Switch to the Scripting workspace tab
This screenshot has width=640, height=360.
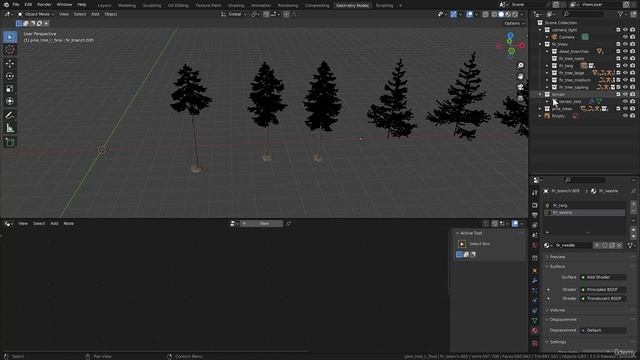point(384,5)
